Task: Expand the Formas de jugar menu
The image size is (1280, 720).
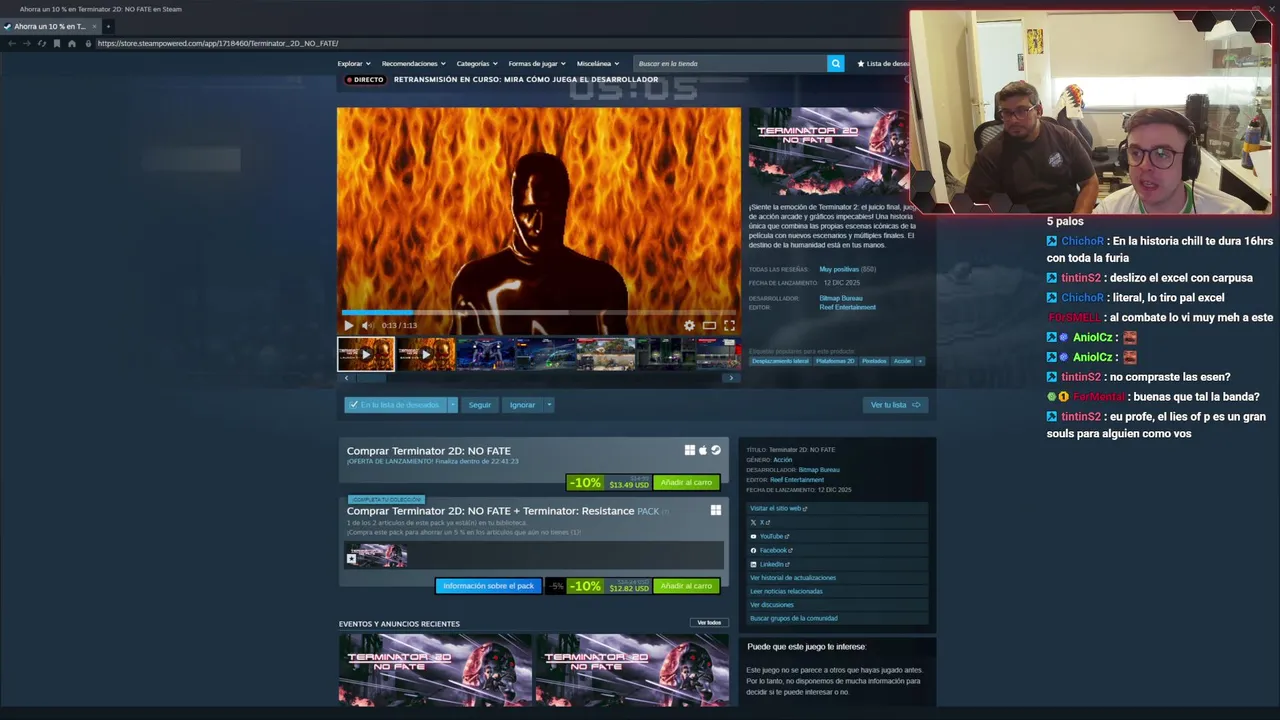Action: (x=536, y=63)
